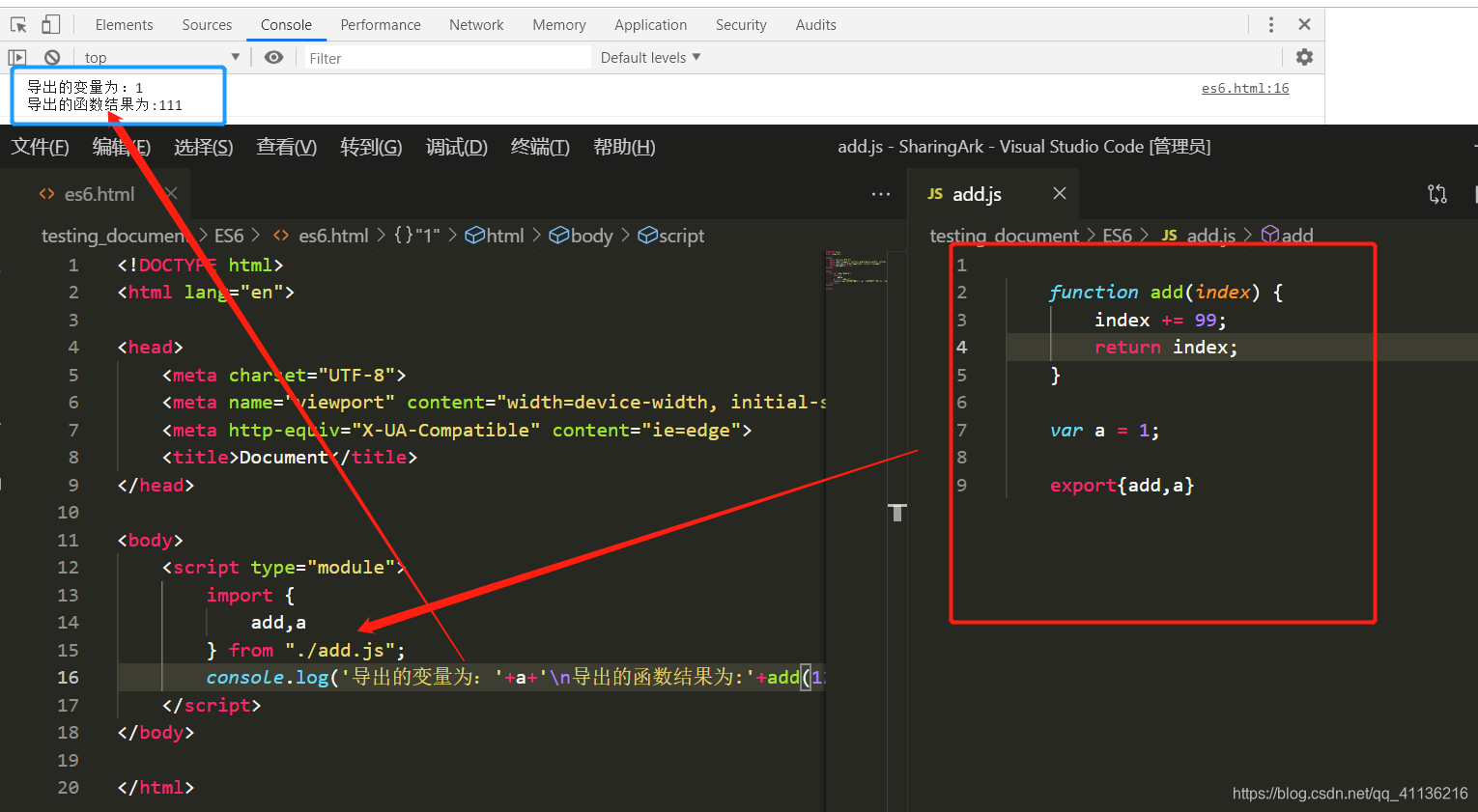Open the Security tab
This screenshot has height=812, width=1478.
741,25
